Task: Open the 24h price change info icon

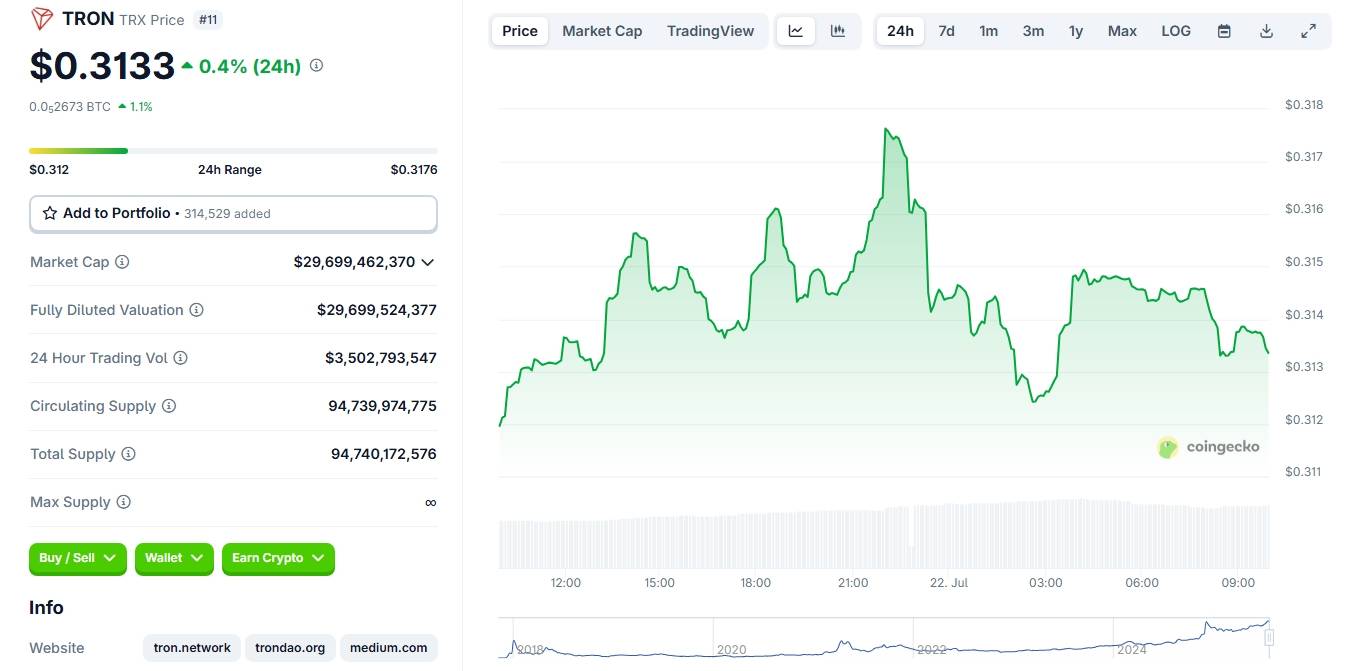Action: (x=316, y=66)
